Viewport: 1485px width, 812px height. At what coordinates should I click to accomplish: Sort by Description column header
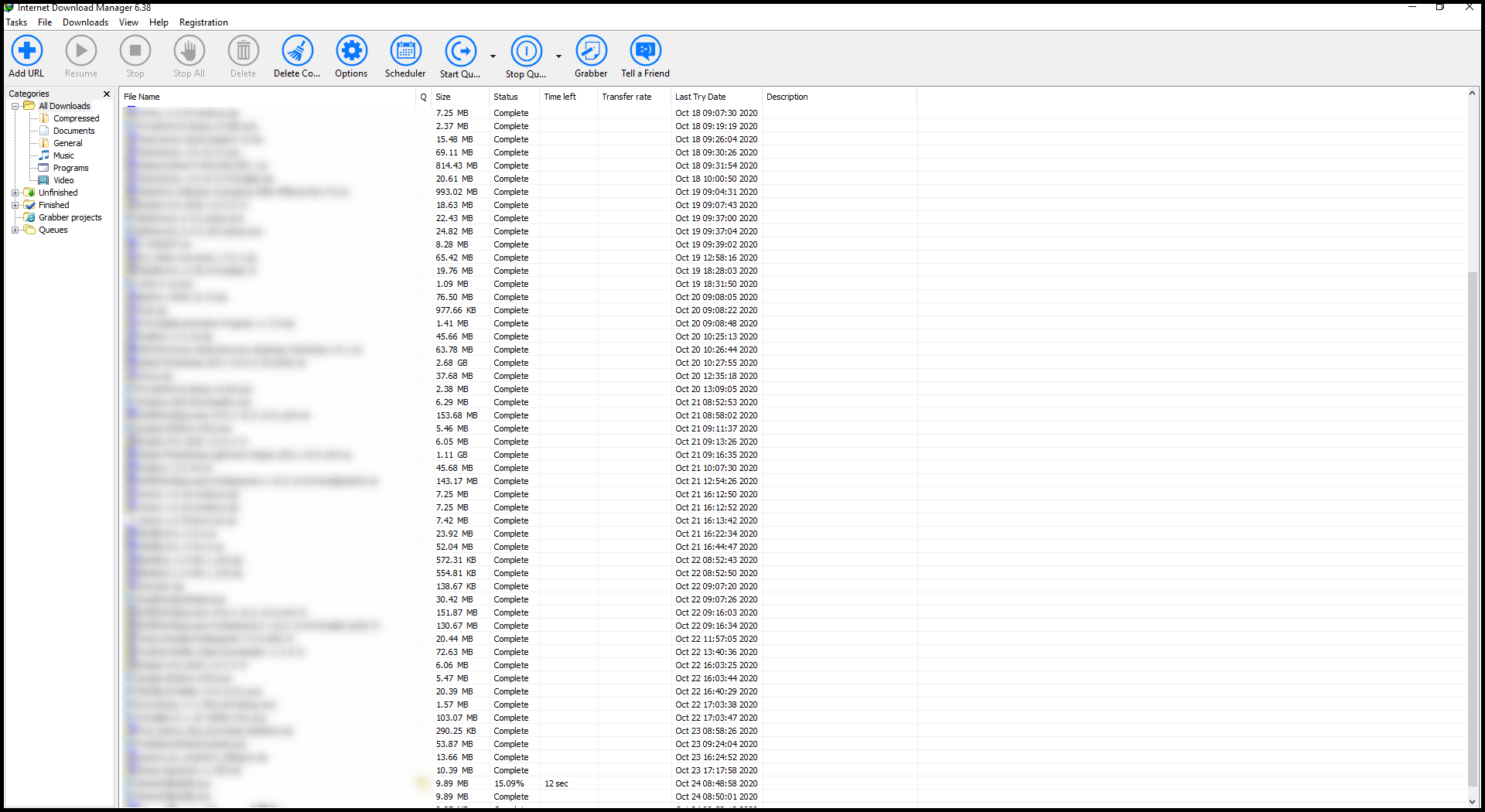point(839,97)
